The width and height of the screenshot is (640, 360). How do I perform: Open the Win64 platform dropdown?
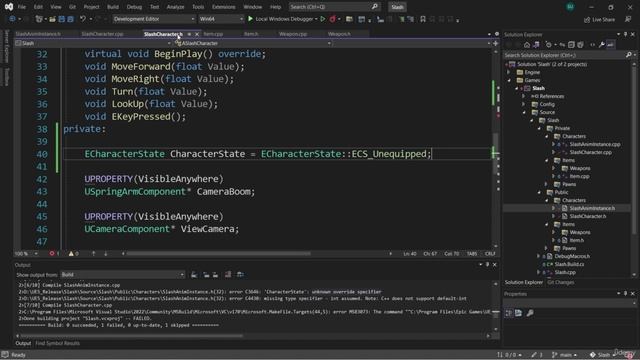(x=221, y=19)
